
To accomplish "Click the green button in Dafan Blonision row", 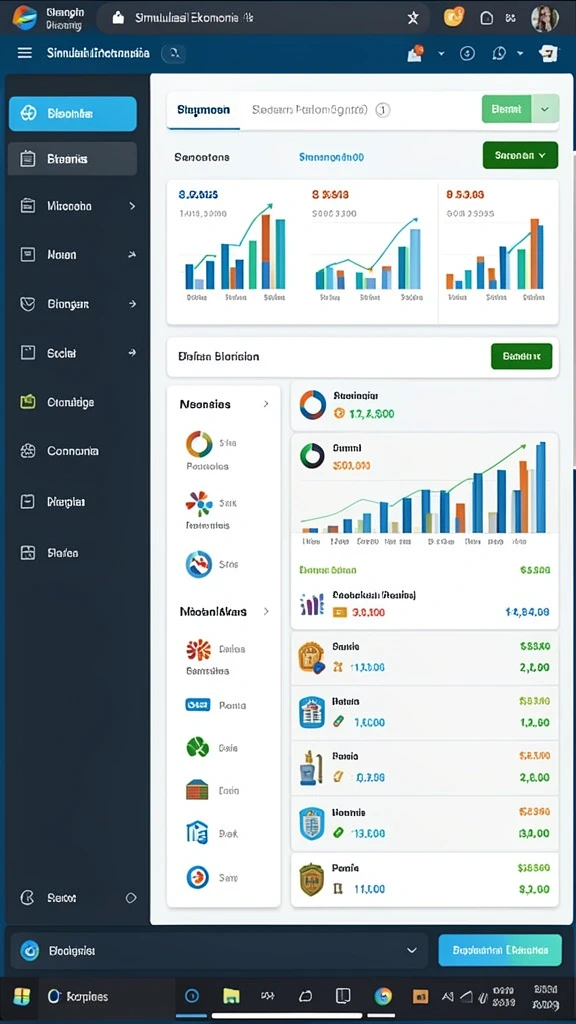I will tap(521, 357).
